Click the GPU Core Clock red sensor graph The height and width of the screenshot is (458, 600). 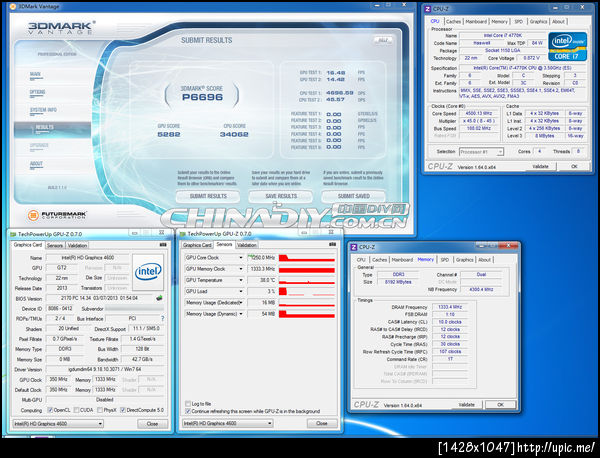coord(307,258)
